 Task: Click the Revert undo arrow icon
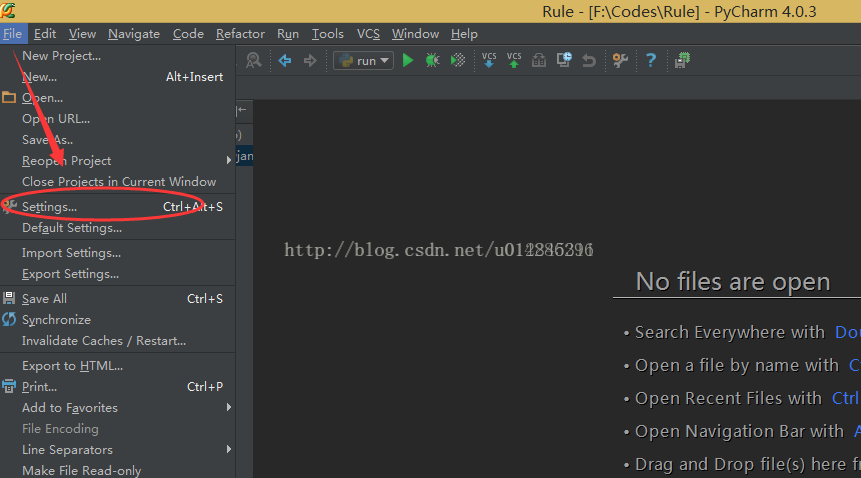pos(589,60)
